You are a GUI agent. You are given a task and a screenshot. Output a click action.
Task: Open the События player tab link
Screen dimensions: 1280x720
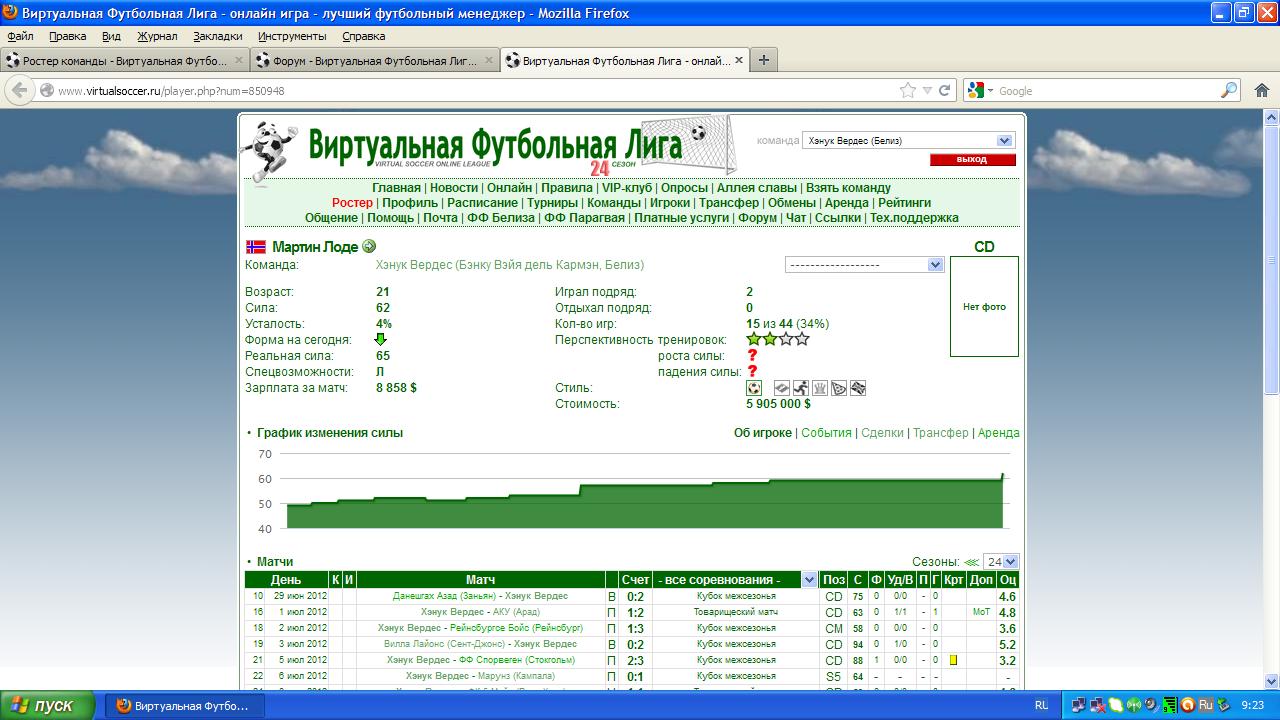pyautogui.click(x=826, y=433)
